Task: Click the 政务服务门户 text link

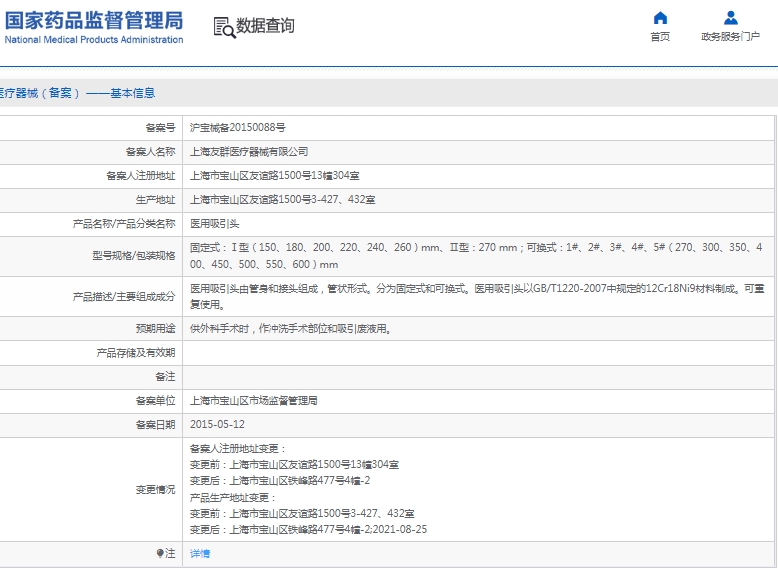Action: (730, 37)
